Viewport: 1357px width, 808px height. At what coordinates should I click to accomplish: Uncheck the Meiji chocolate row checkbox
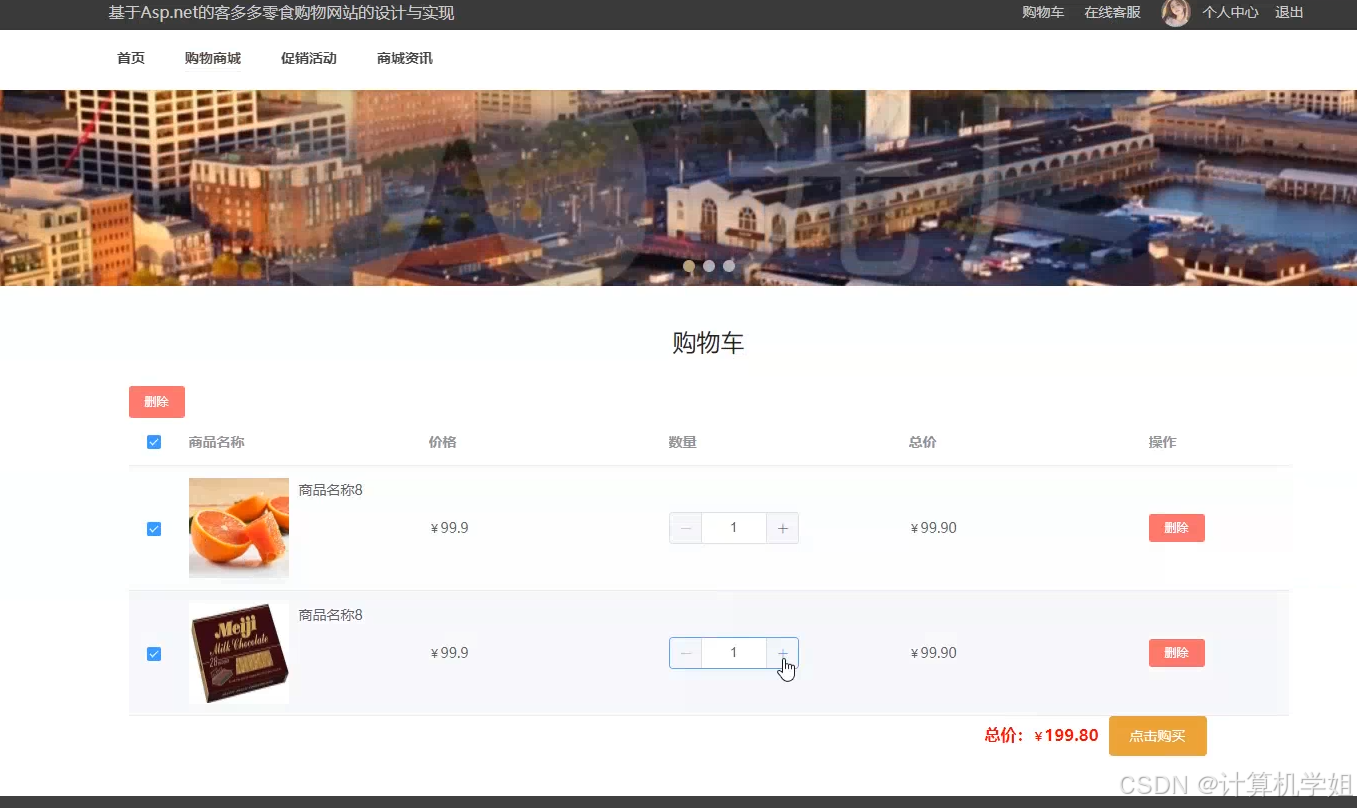[x=154, y=654]
